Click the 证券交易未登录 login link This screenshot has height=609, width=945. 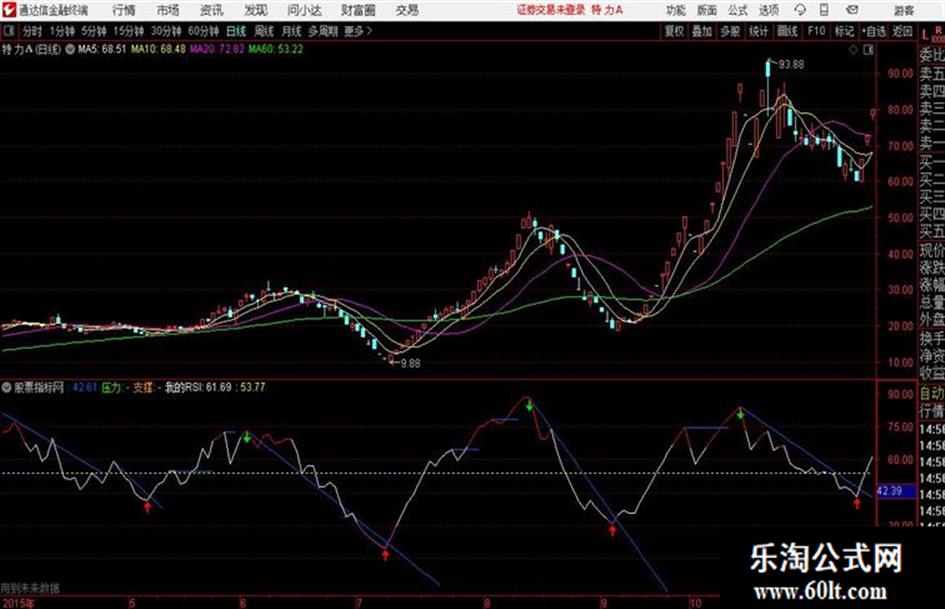(x=551, y=10)
